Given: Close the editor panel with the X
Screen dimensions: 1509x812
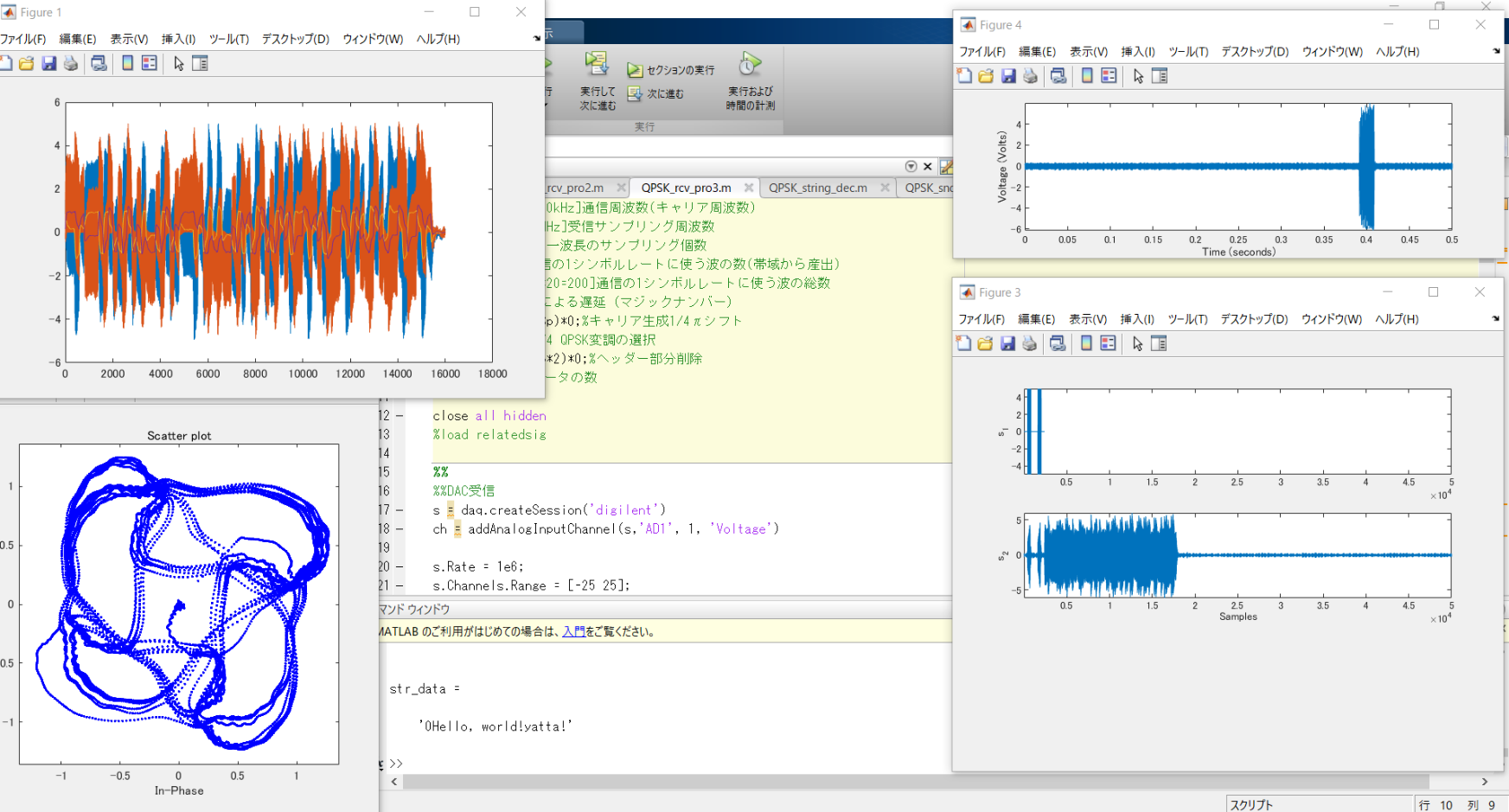Looking at the screenshot, I should [928, 166].
